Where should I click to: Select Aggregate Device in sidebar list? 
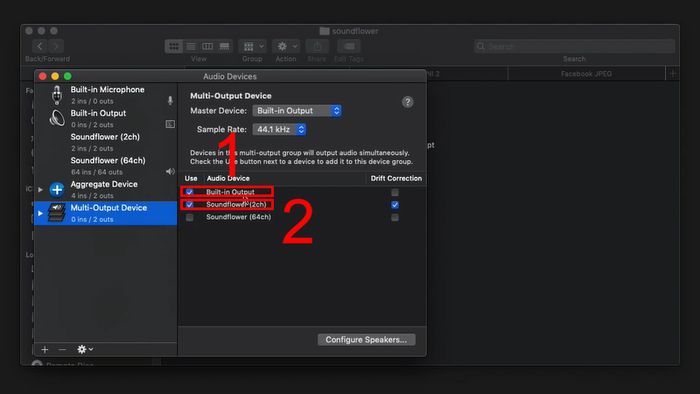(106, 189)
